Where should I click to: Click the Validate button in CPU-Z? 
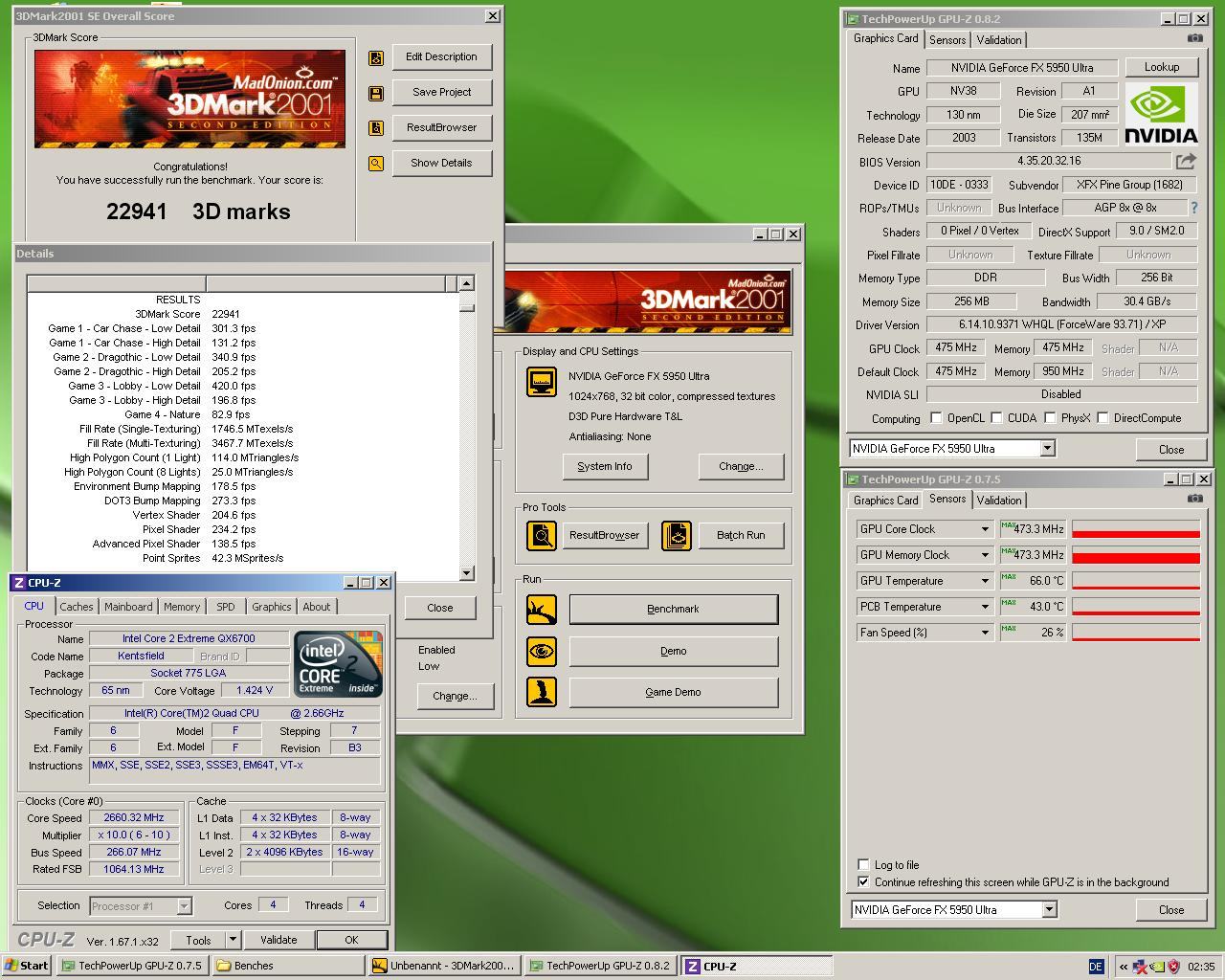[x=278, y=940]
